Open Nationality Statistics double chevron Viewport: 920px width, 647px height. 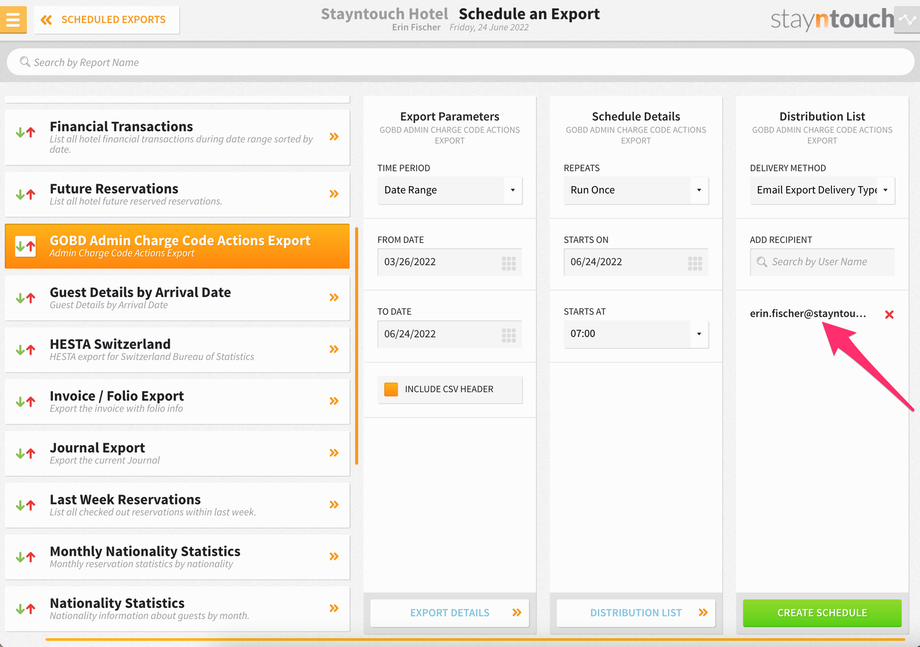[334, 608]
